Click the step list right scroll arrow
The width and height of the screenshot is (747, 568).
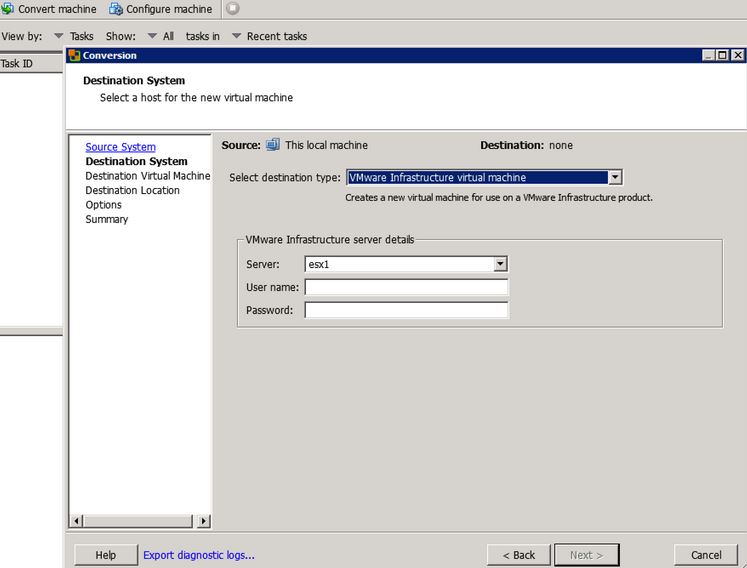203,521
